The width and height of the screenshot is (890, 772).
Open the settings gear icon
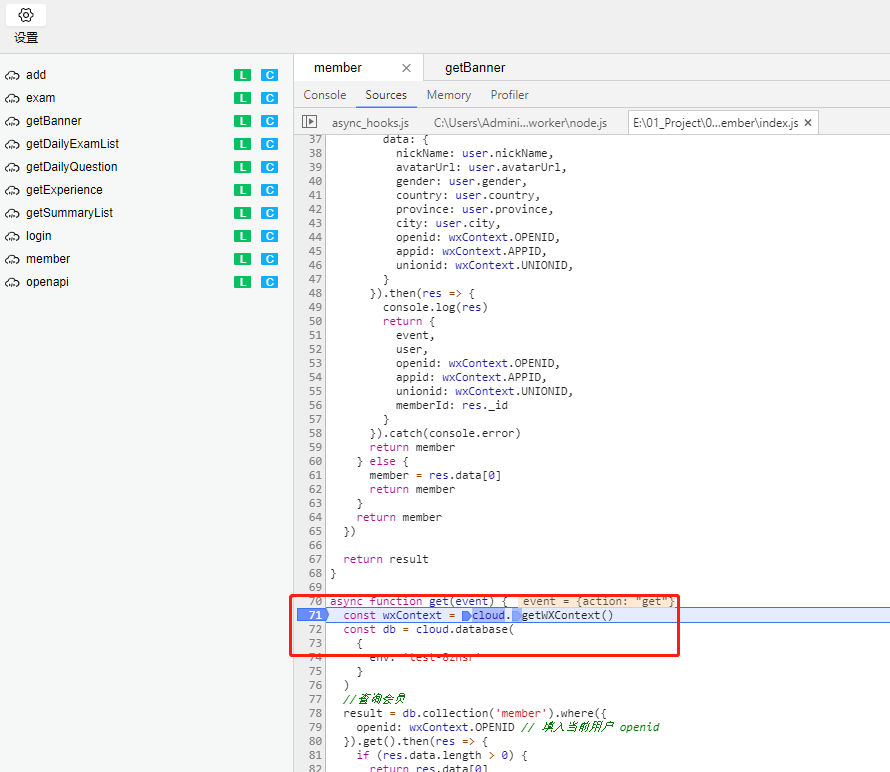click(26, 16)
